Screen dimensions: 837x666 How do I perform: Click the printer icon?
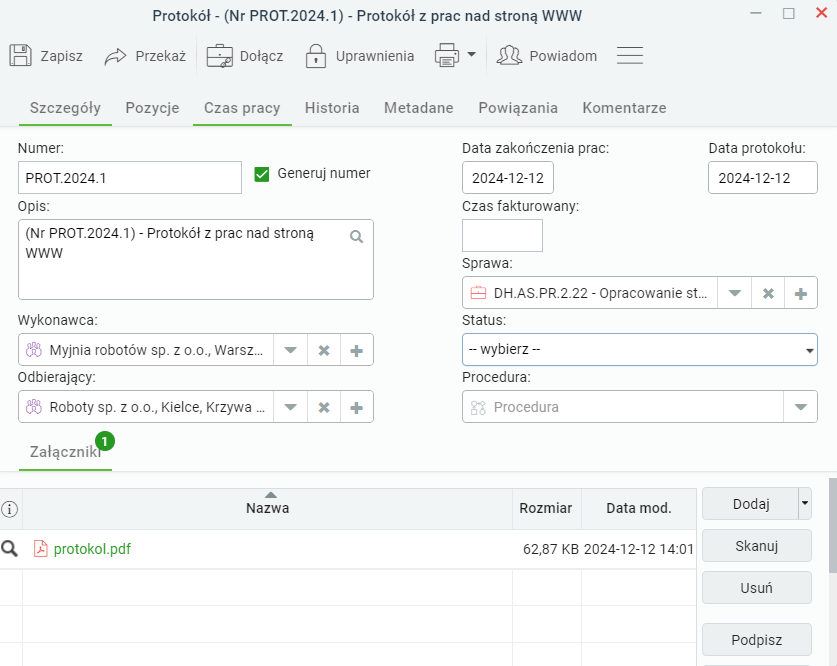447,56
